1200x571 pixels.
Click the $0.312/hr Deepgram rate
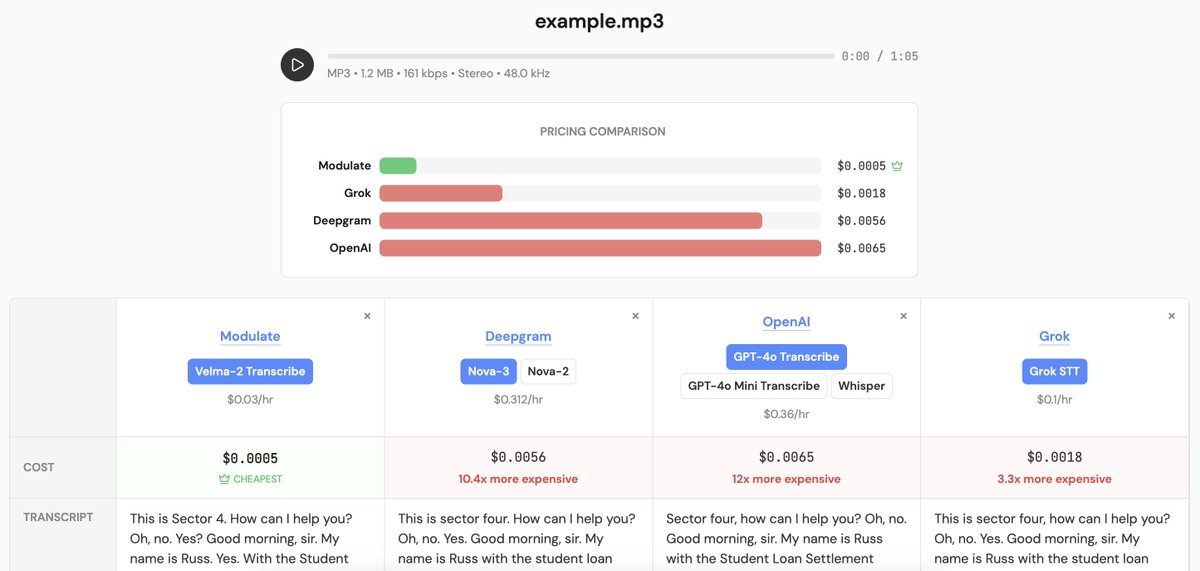coord(518,399)
